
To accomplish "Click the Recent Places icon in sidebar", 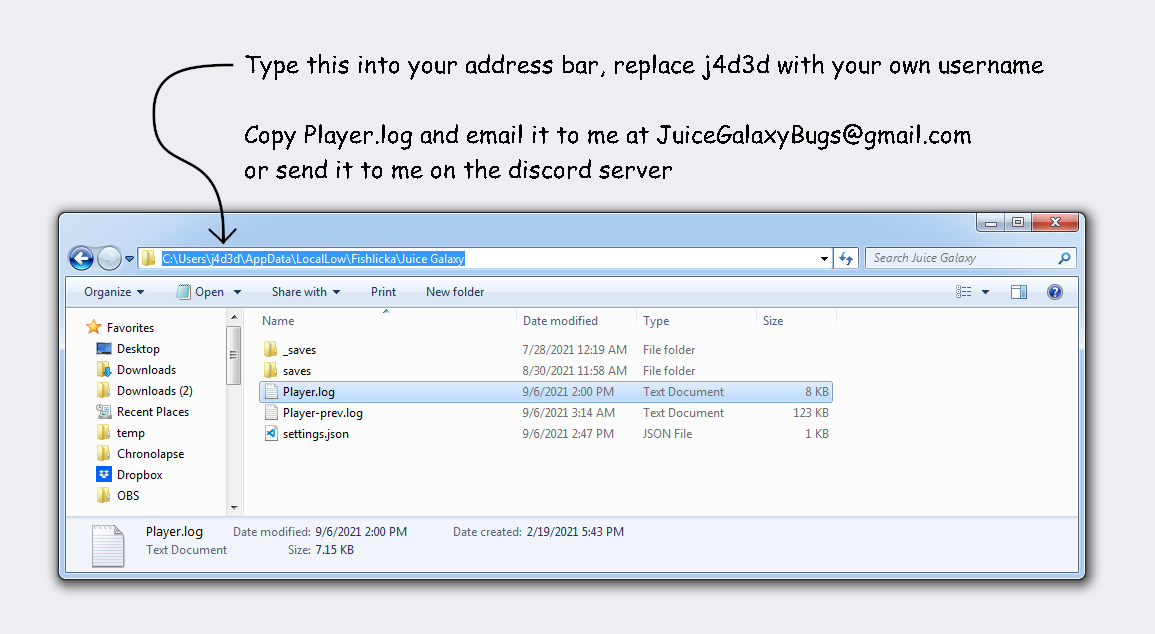I will [x=104, y=412].
